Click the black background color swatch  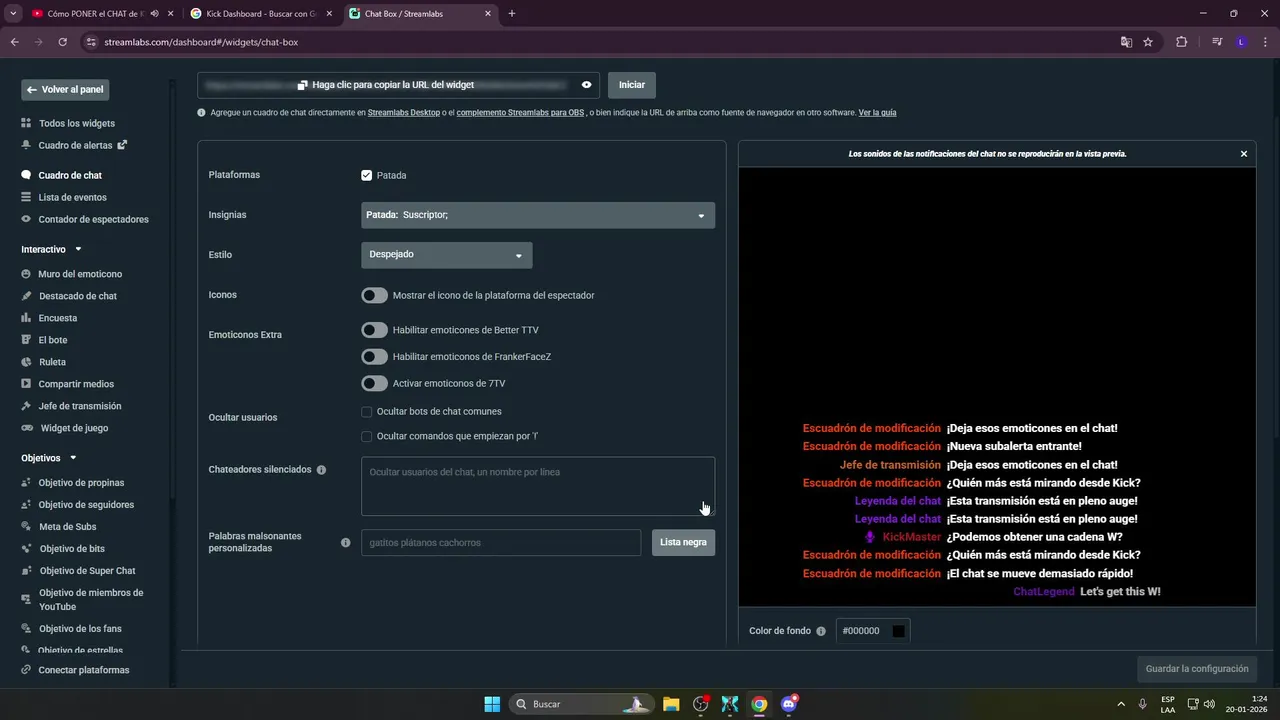[898, 631]
